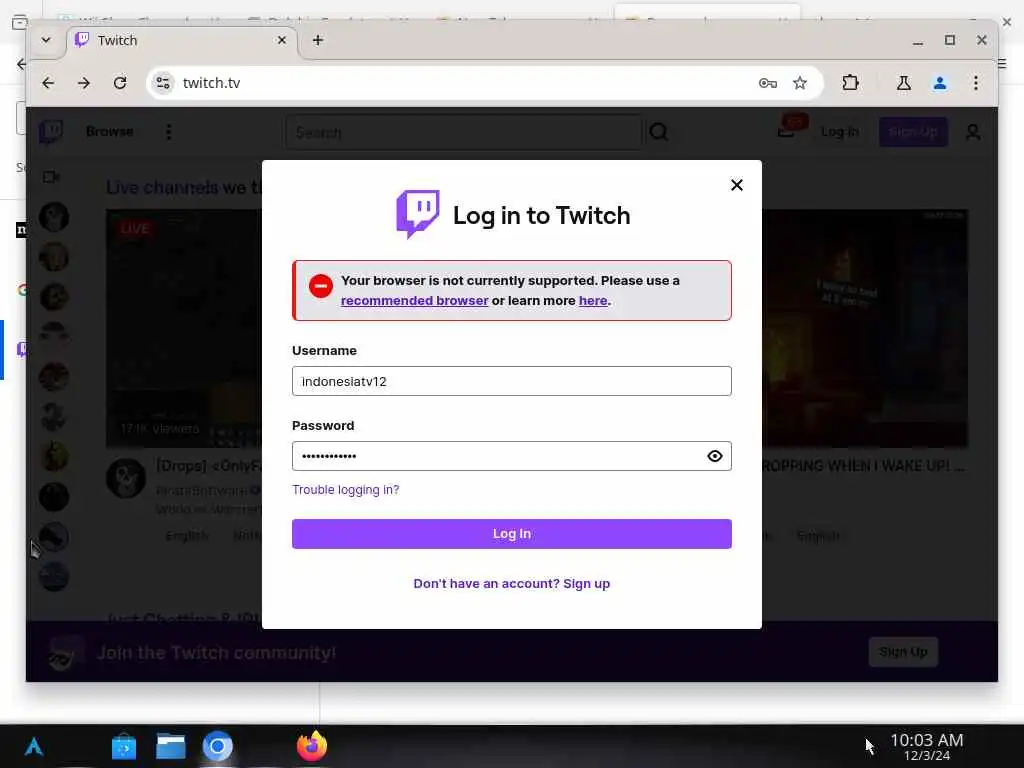Open browser extensions puzzle icon

pos(850,83)
